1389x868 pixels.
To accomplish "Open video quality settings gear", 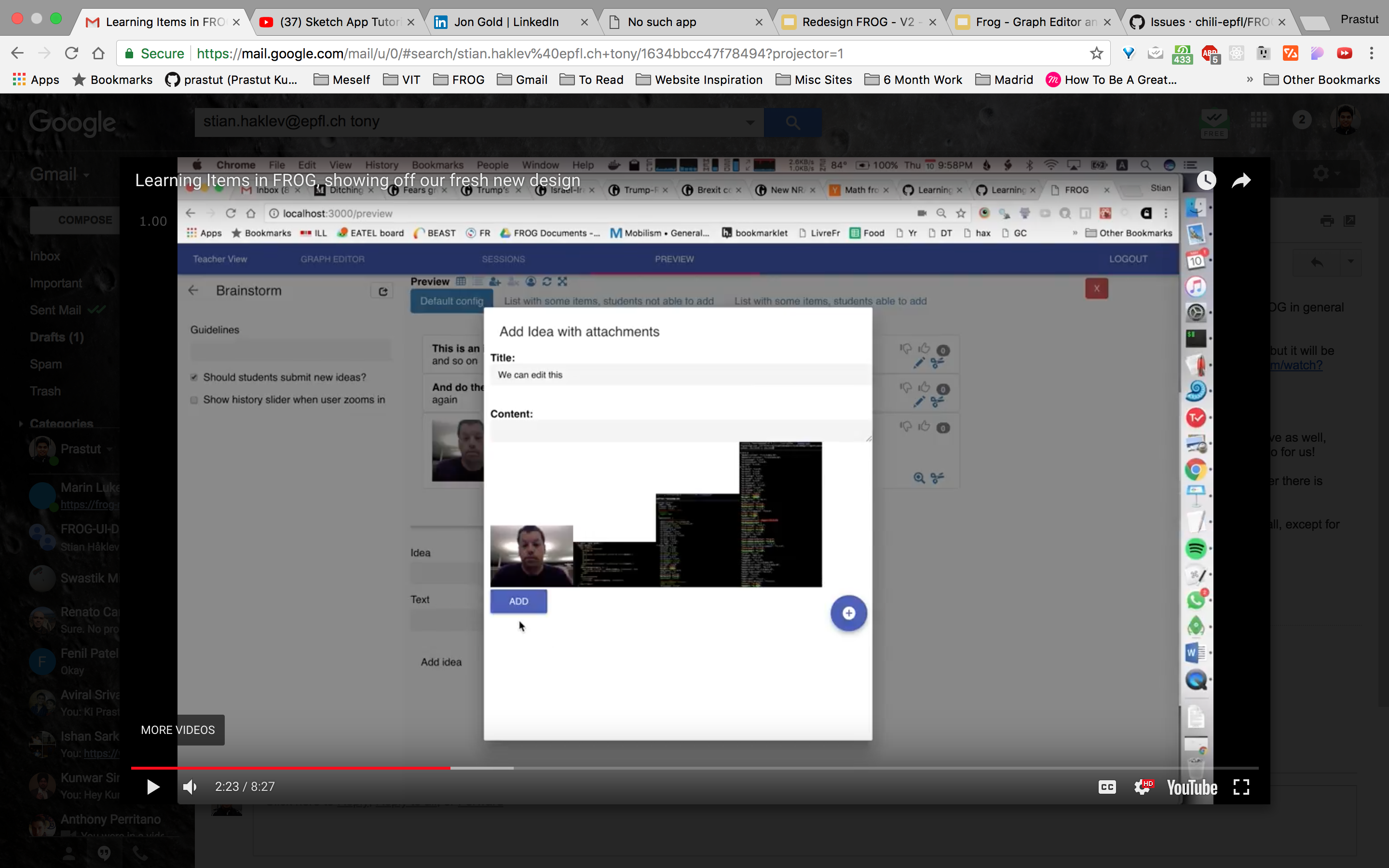I will [1142, 787].
